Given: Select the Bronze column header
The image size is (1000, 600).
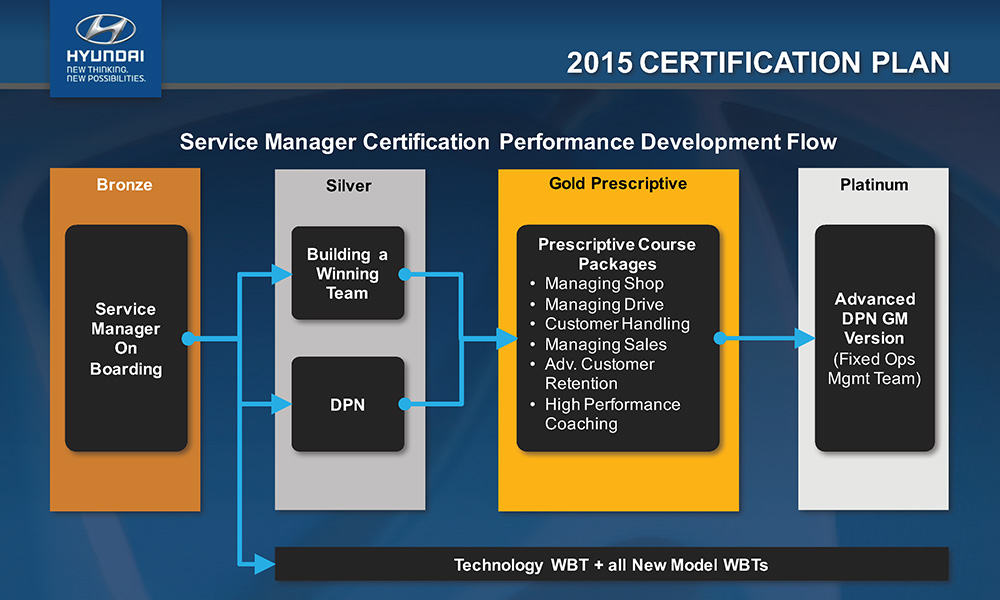Looking at the screenshot, I should click(x=125, y=185).
